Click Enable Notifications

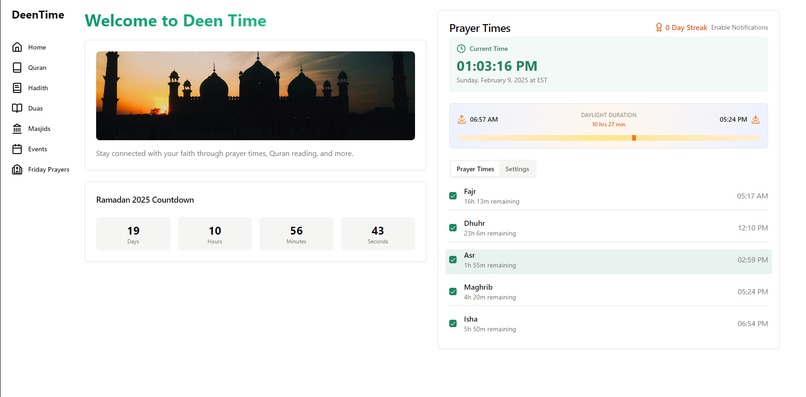point(739,28)
